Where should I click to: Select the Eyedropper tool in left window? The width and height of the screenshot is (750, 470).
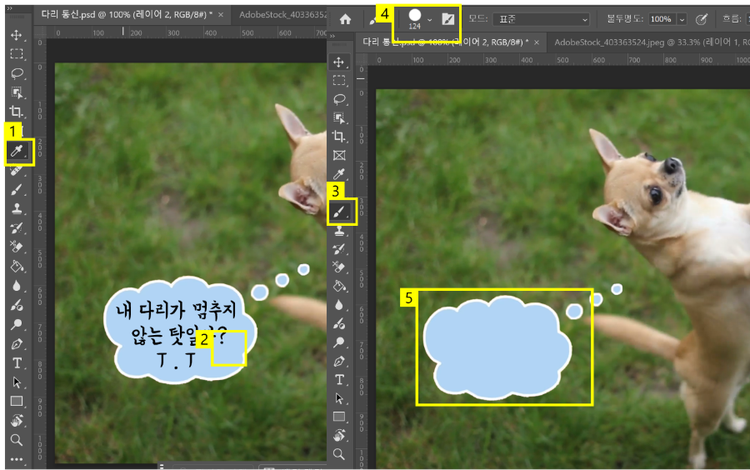click(17, 152)
